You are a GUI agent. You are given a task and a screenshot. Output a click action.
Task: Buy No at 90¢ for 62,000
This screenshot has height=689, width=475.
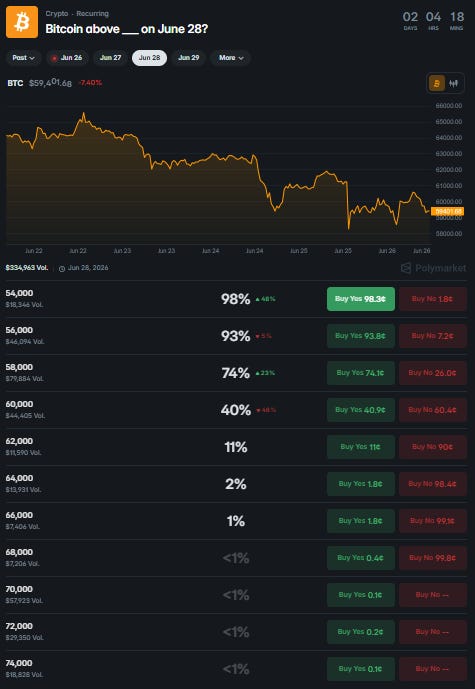(x=433, y=447)
